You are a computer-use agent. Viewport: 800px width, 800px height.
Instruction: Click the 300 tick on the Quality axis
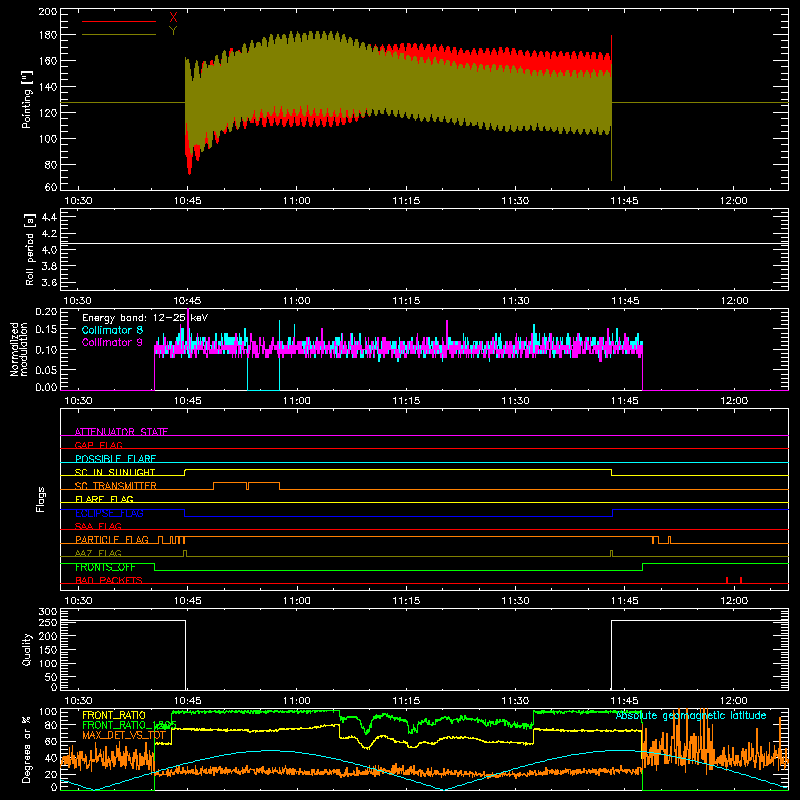coord(48,612)
